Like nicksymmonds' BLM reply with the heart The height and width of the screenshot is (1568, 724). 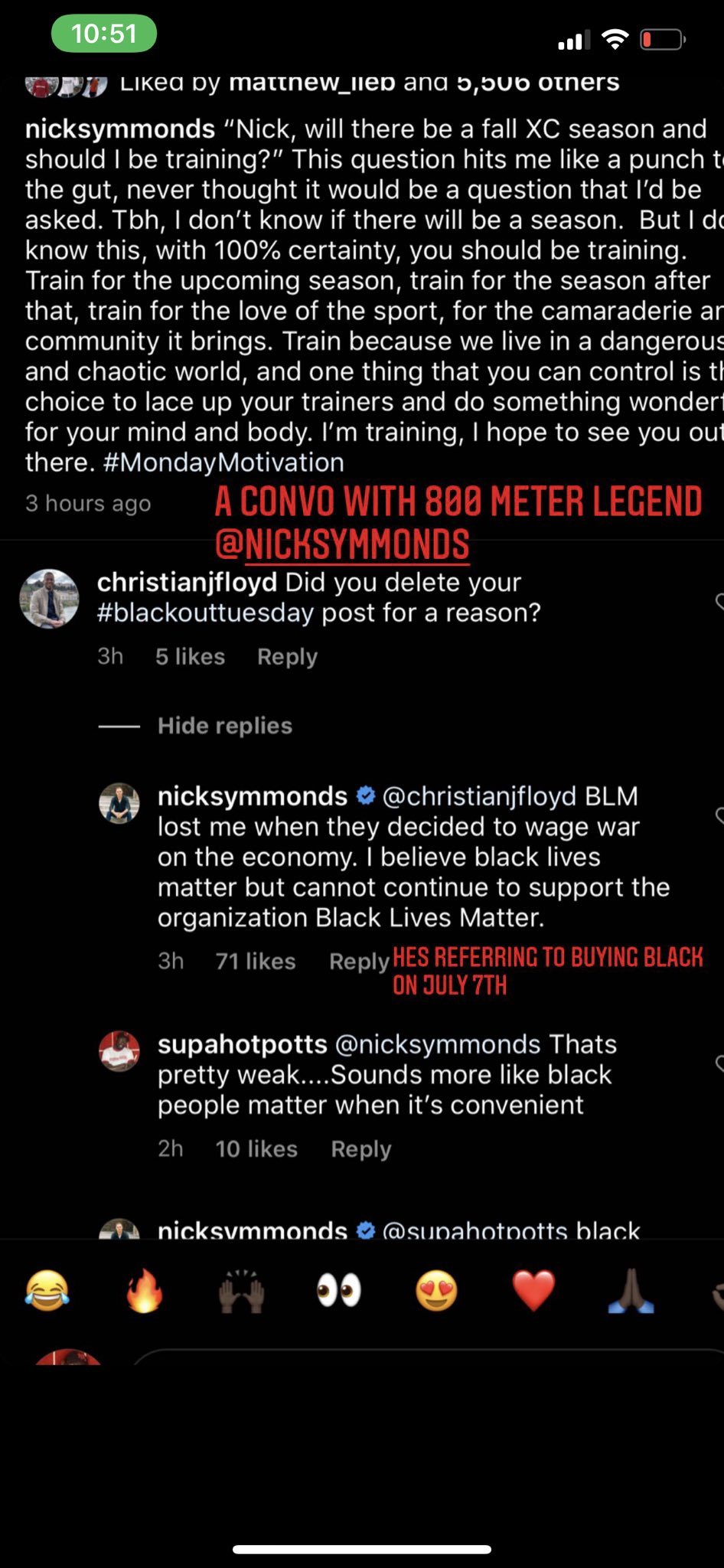(719, 814)
